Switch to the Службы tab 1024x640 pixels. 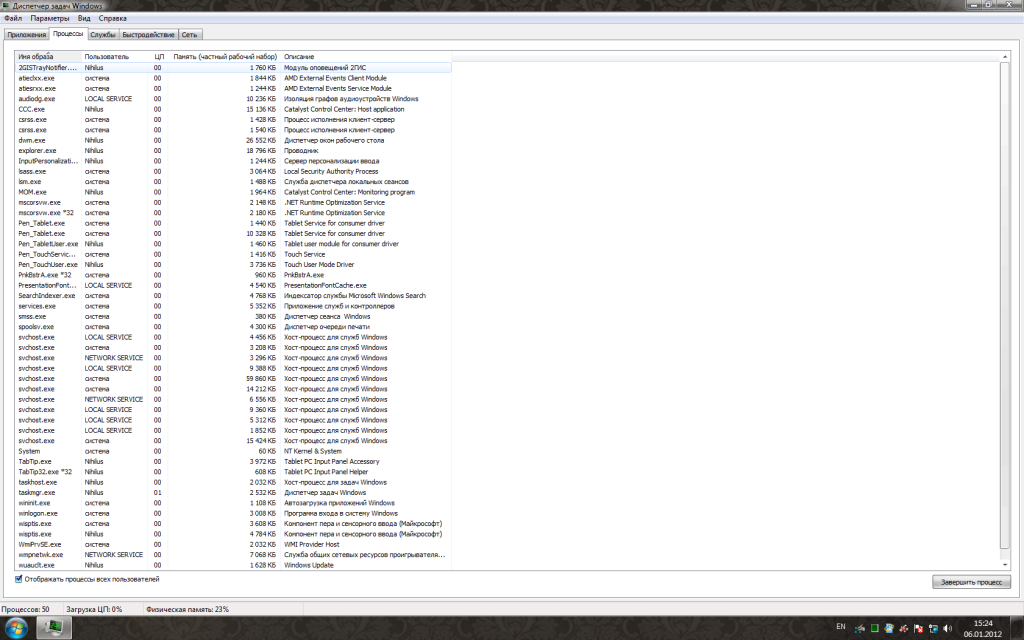click(103, 35)
